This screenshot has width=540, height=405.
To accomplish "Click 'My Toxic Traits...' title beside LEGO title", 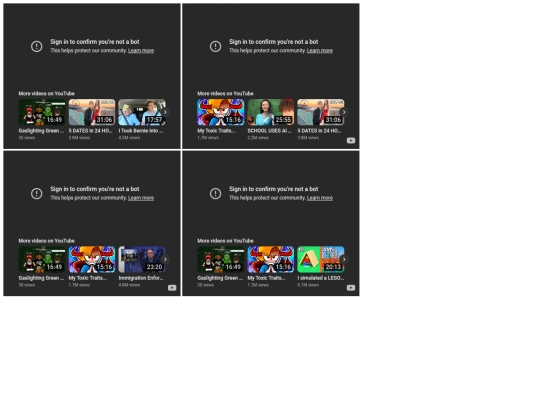I will tap(267, 278).
